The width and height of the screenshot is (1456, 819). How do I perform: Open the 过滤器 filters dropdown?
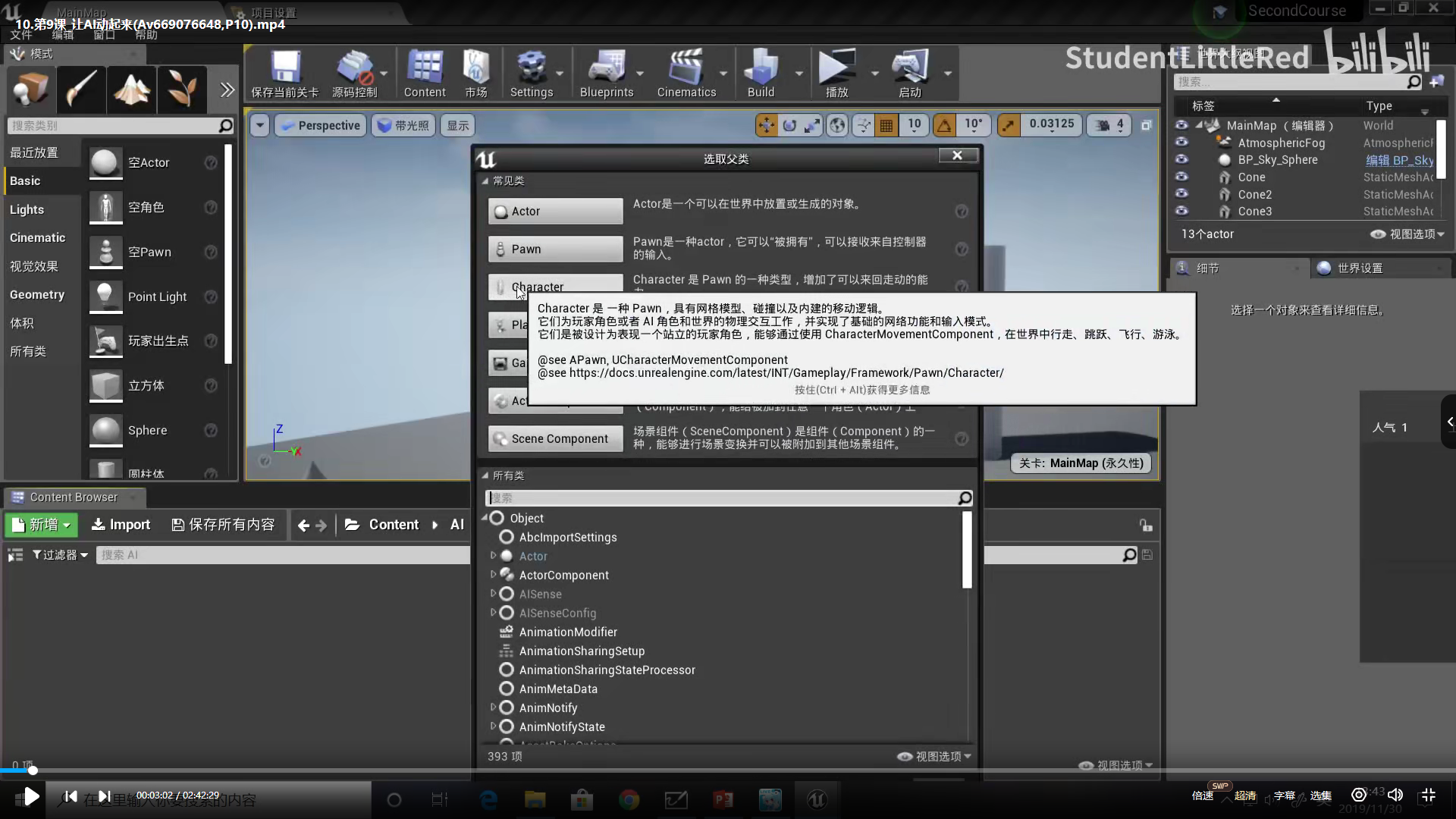[60, 555]
